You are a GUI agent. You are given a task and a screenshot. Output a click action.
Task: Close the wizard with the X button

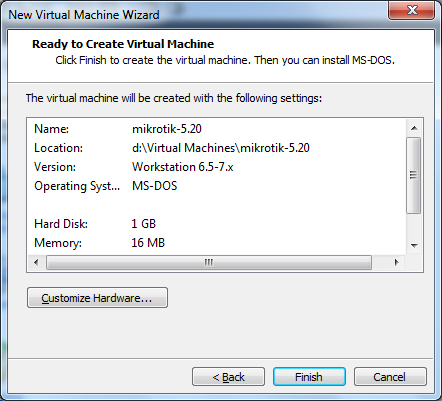[412, 10]
